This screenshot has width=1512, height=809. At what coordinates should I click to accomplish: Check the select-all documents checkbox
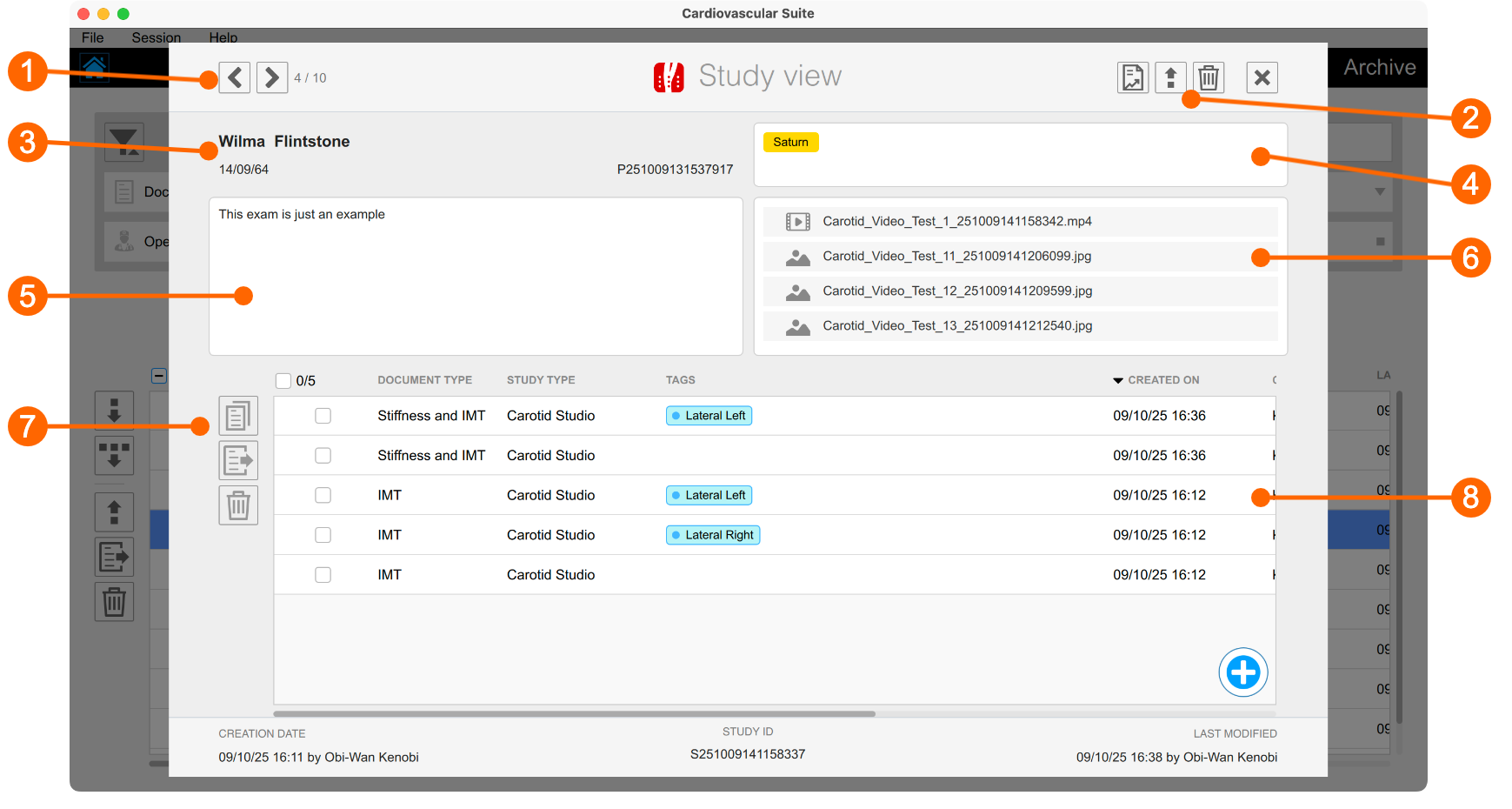tap(283, 380)
